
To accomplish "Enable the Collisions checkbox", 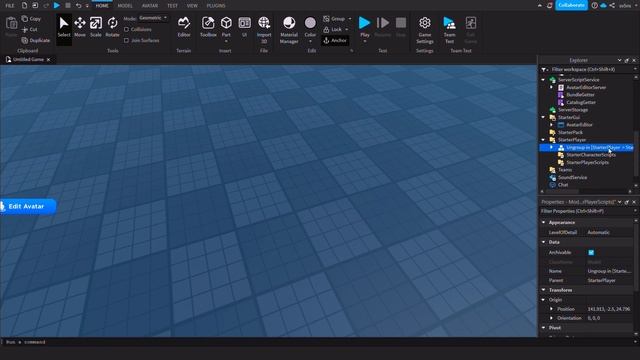I will pos(127,29).
